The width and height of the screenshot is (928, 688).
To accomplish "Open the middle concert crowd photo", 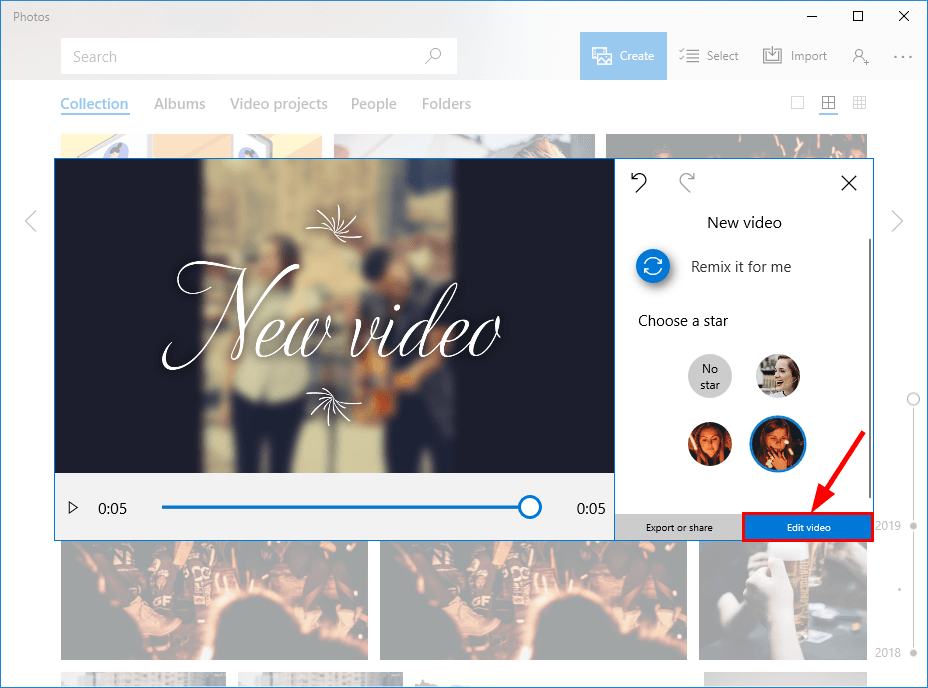I will pyautogui.click(x=533, y=600).
